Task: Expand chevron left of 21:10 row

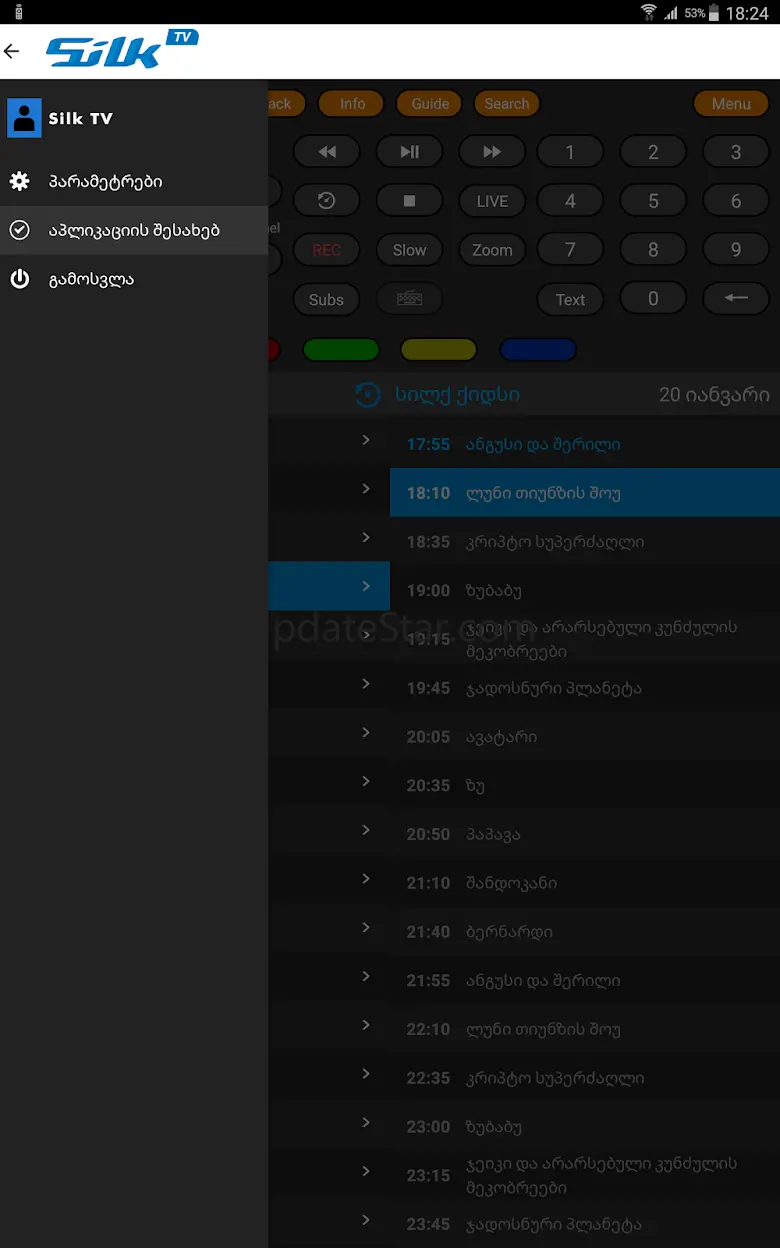Action: [366, 879]
